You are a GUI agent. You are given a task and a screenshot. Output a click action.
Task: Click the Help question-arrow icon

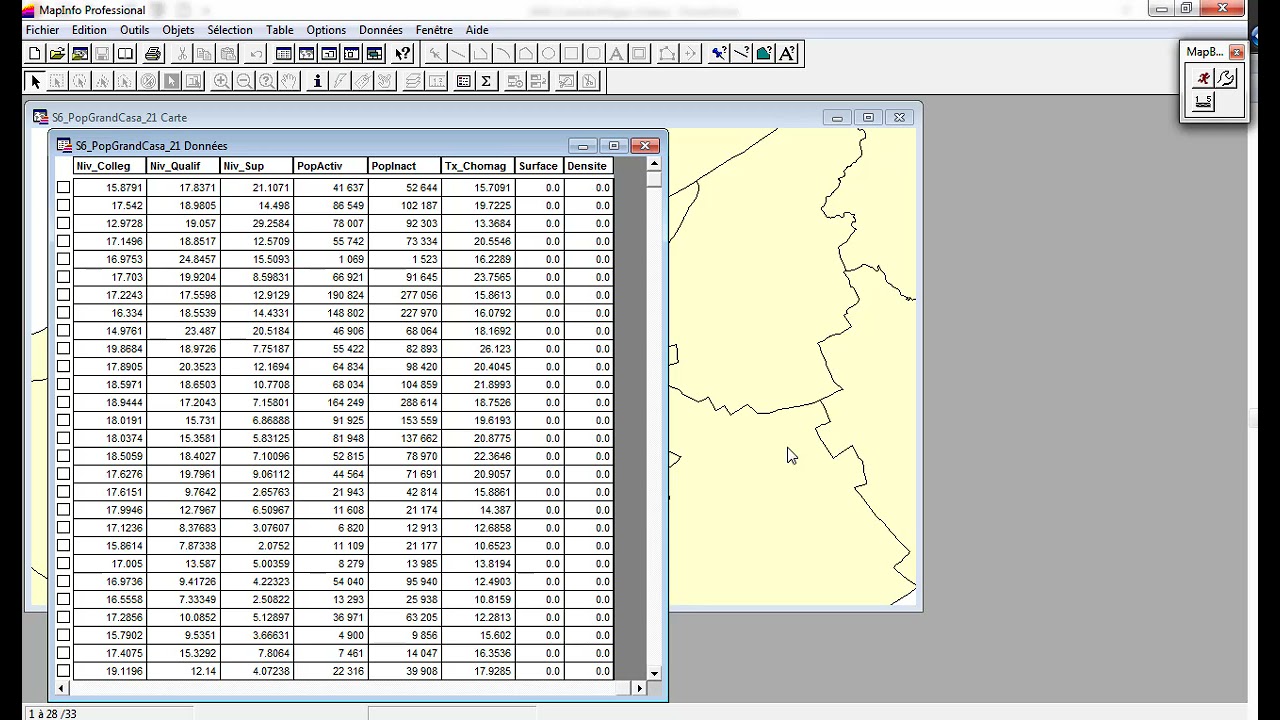pos(402,54)
